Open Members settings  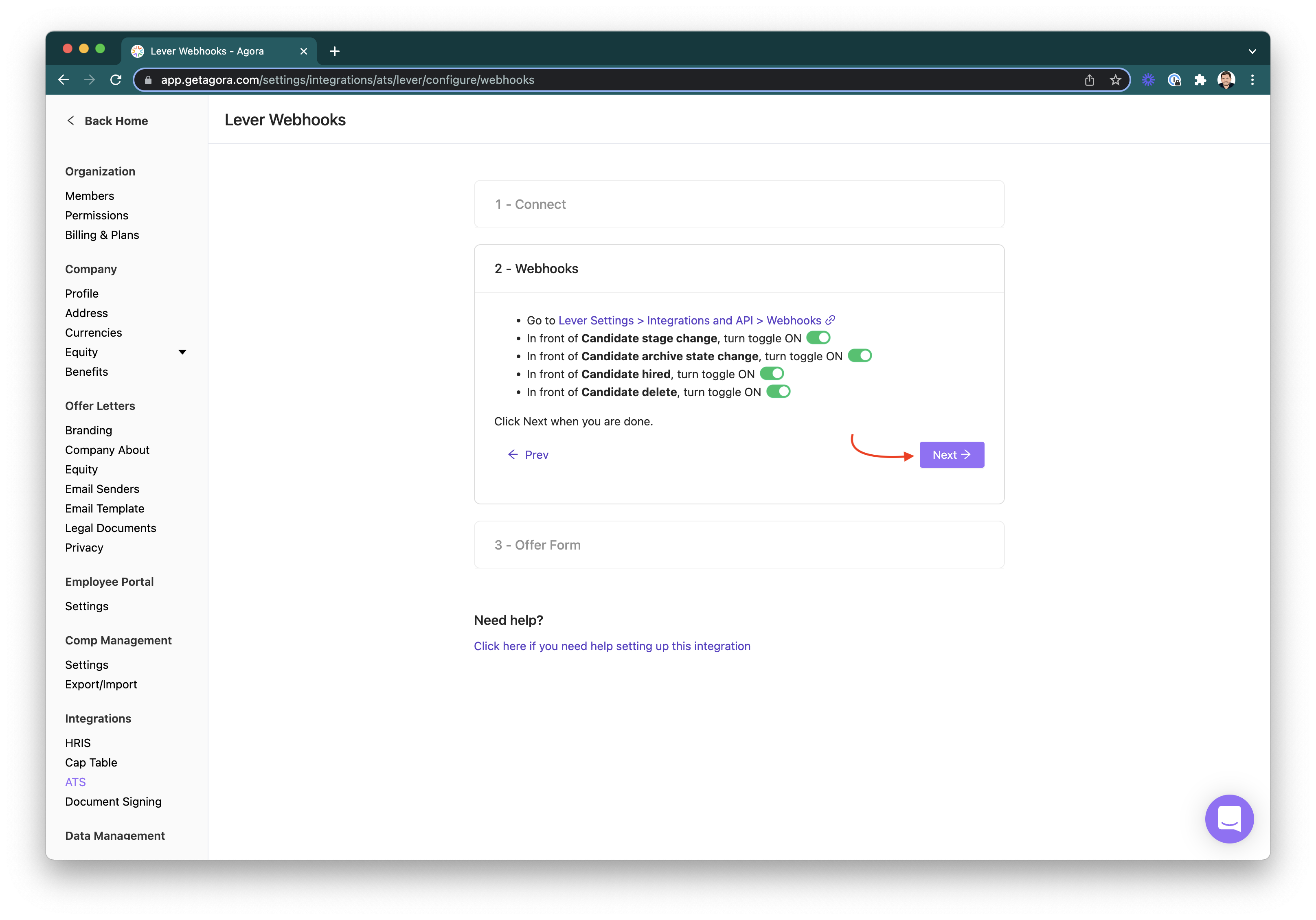(x=90, y=195)
